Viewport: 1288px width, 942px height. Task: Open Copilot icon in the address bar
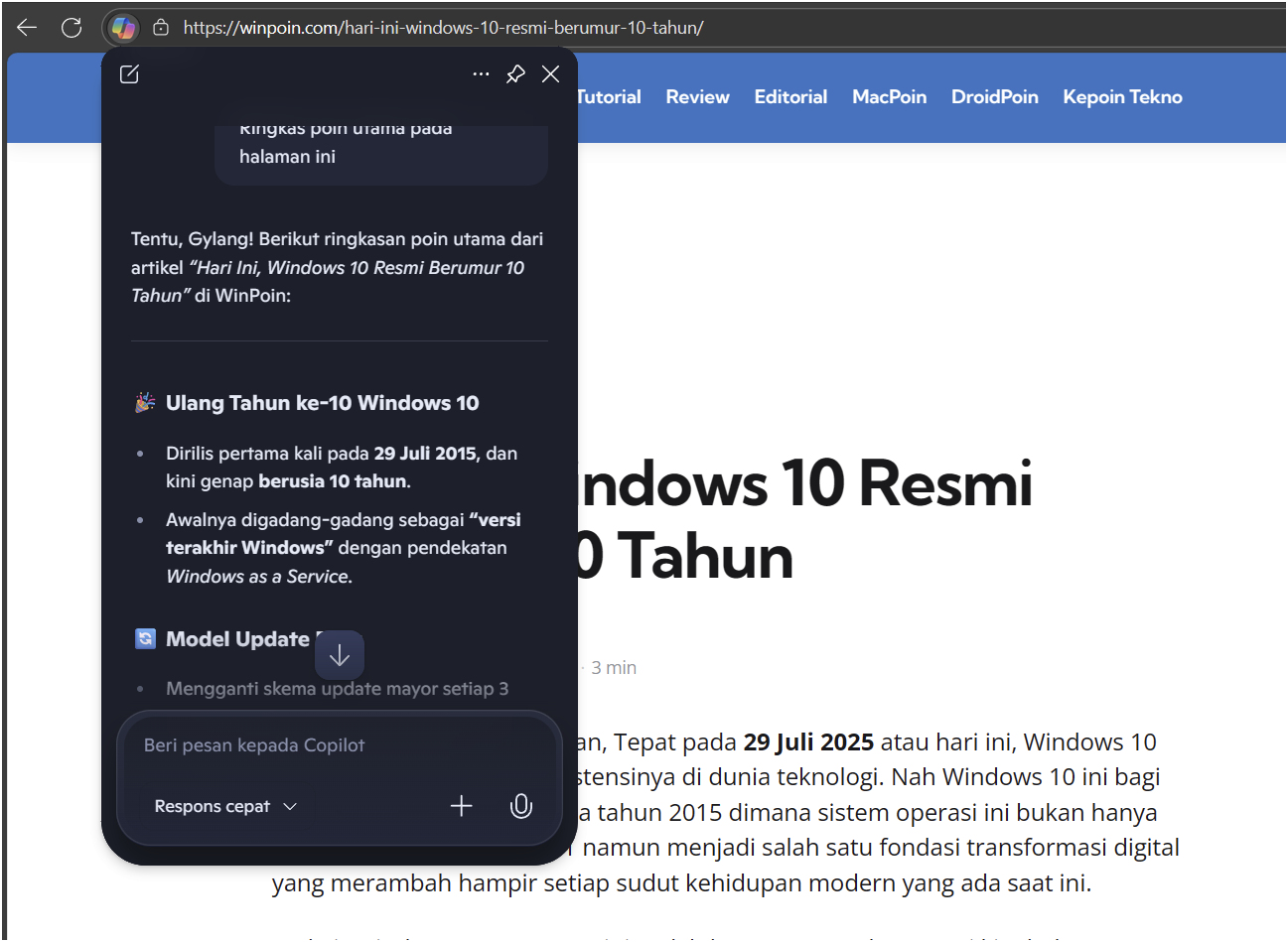[123, 28]
